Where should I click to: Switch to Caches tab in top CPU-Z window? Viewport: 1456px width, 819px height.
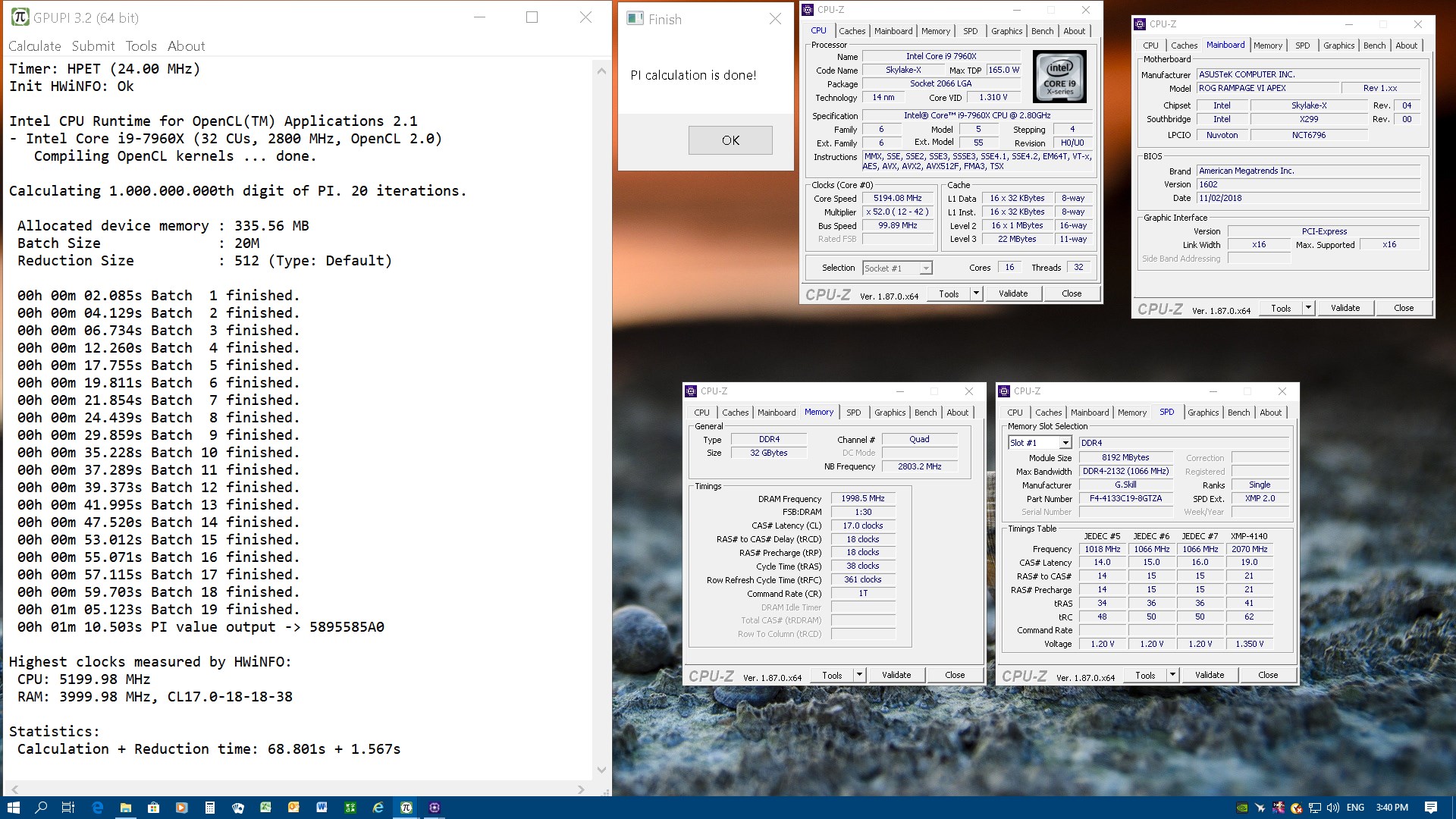(x=852, y=31)
